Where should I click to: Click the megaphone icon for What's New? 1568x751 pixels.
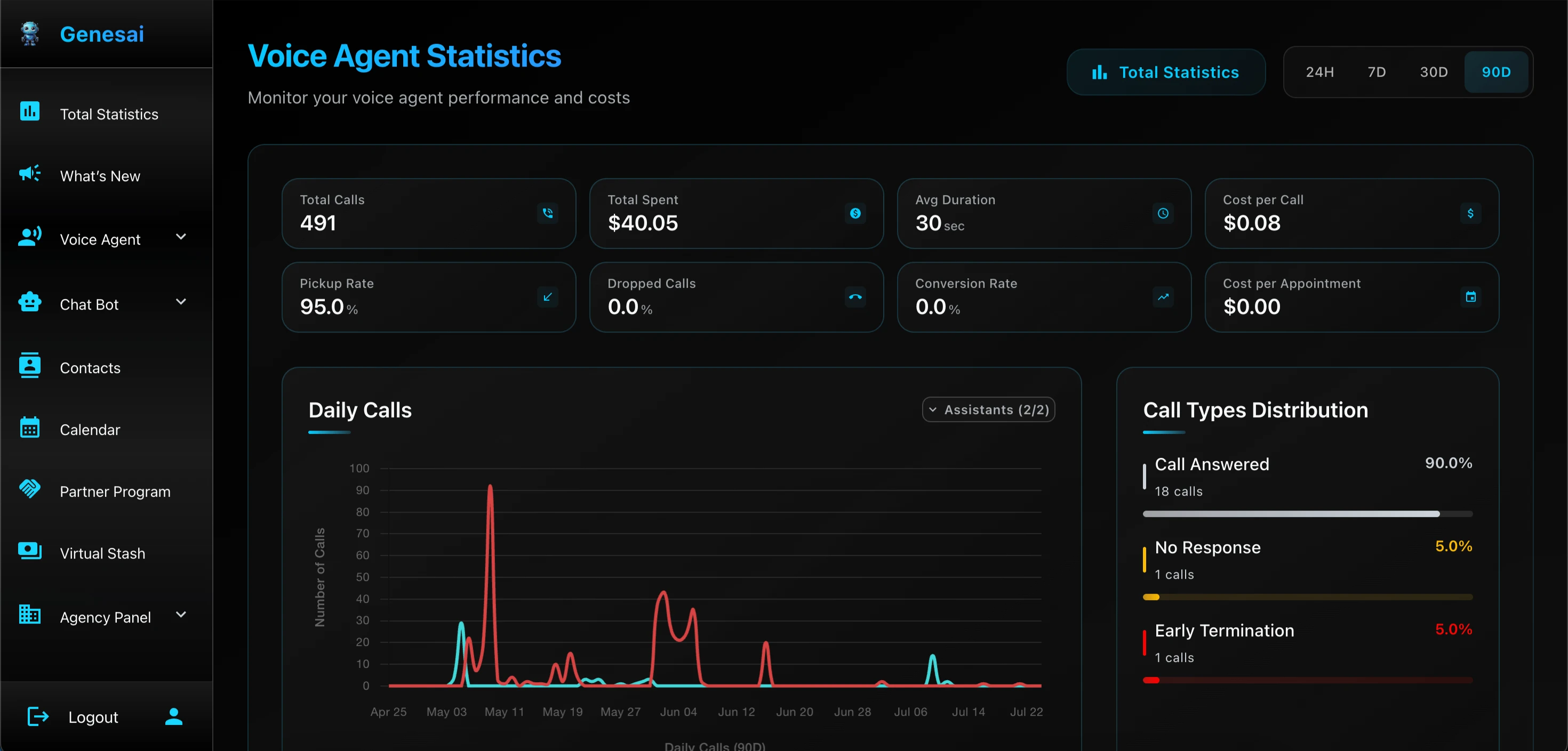pos(30,174)
